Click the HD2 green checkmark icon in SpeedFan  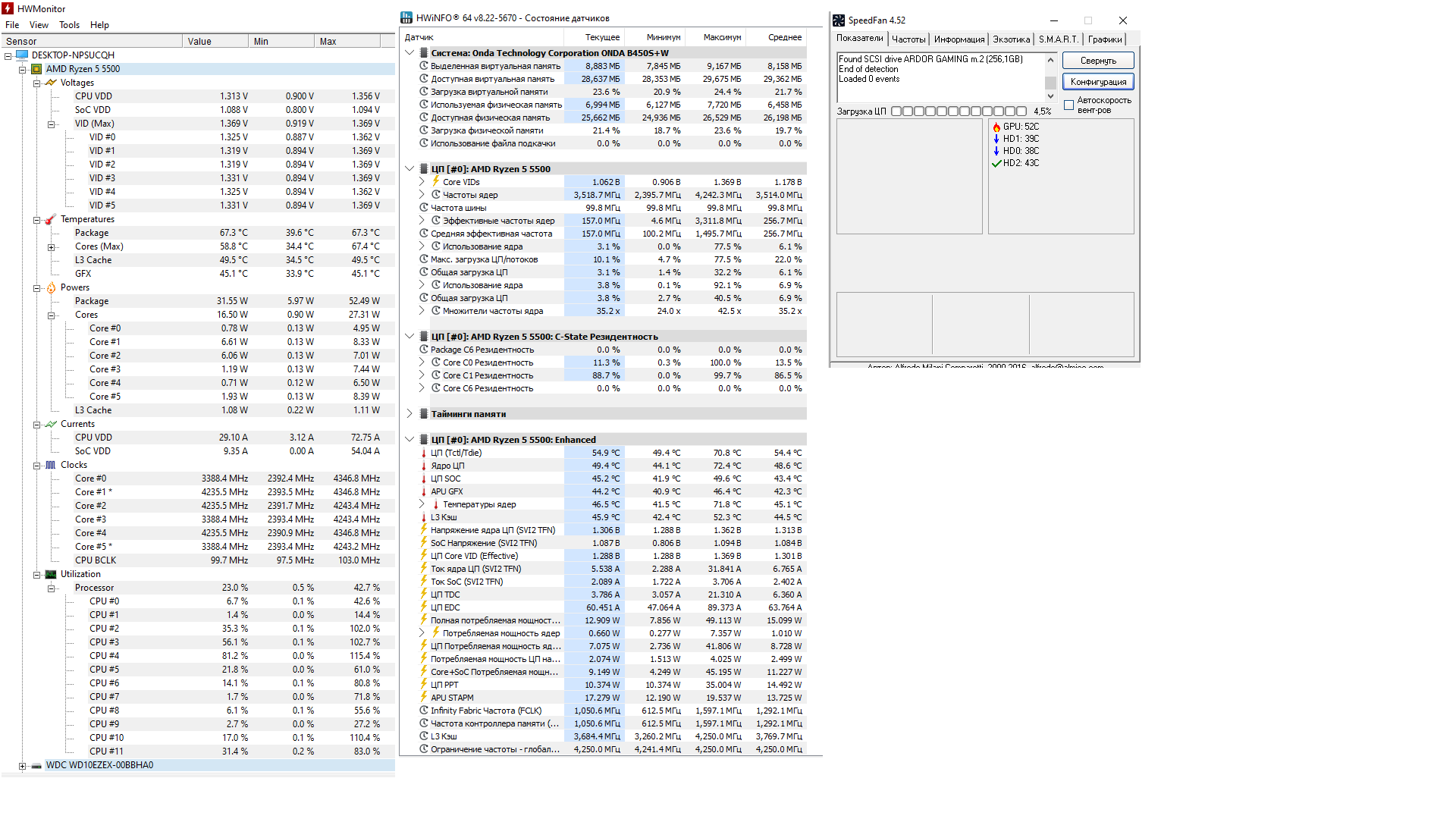point(996,163)
